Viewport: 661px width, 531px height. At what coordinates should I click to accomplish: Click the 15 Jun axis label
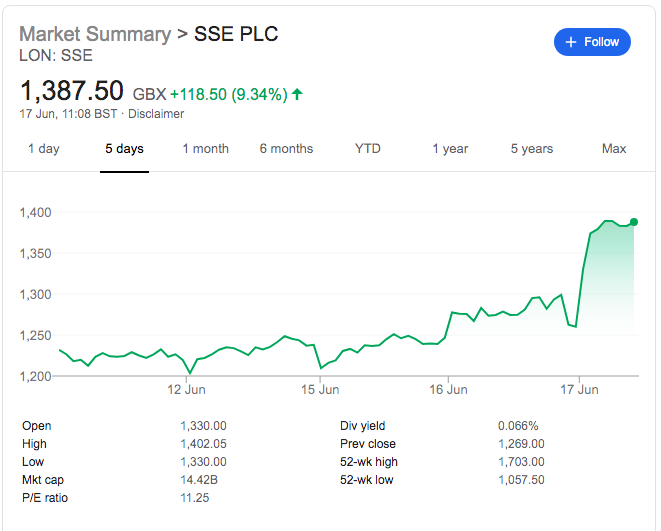click(x=320, y=389)
